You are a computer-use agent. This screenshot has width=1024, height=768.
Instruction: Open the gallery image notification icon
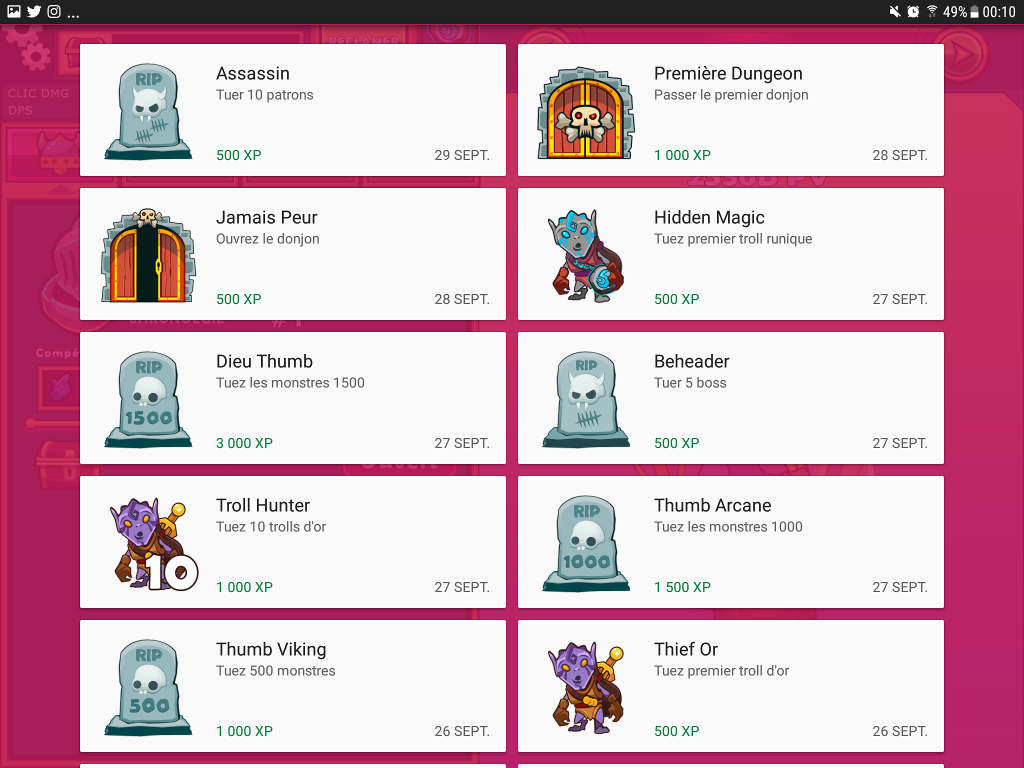14,11
